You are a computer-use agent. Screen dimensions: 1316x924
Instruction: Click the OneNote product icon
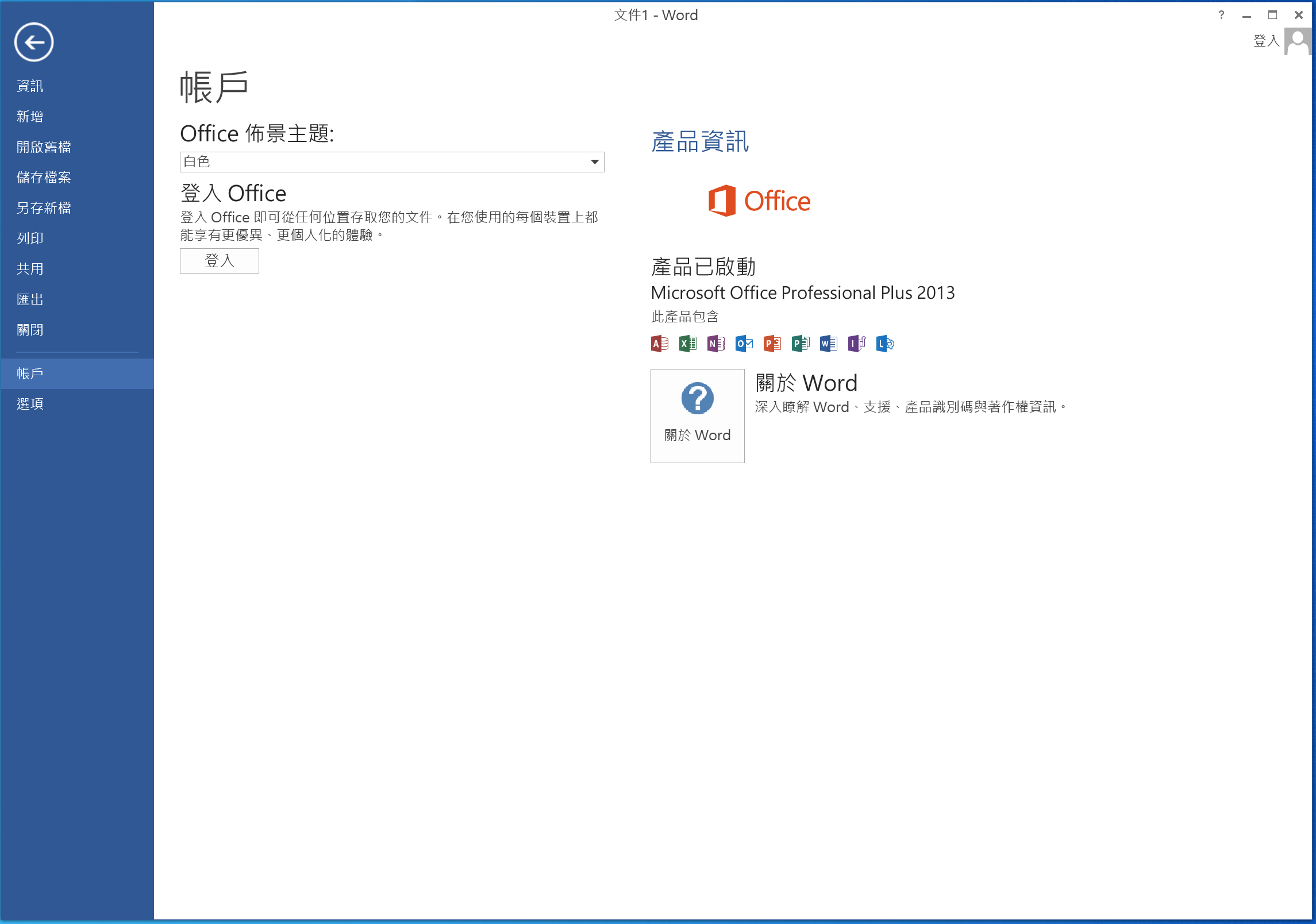715,344
